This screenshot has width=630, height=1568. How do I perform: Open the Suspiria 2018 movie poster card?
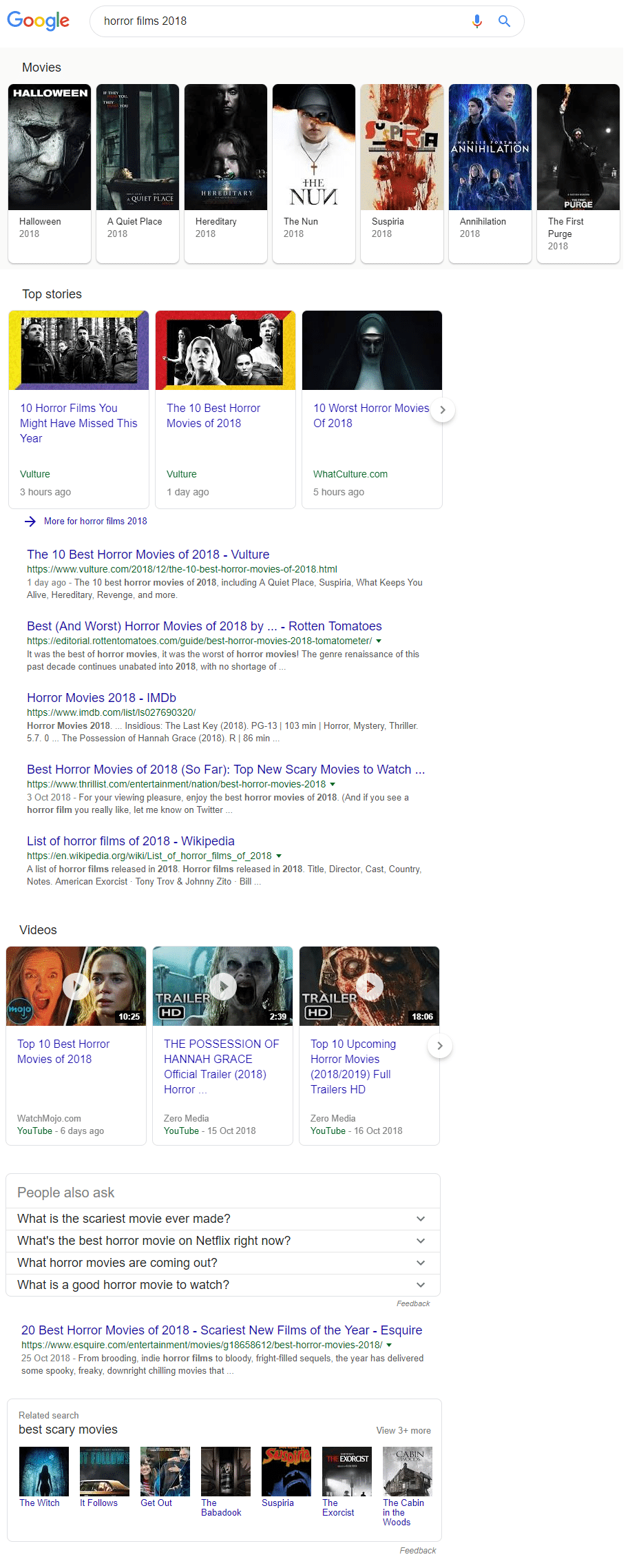pyautogui.click(x=402, y=174)
